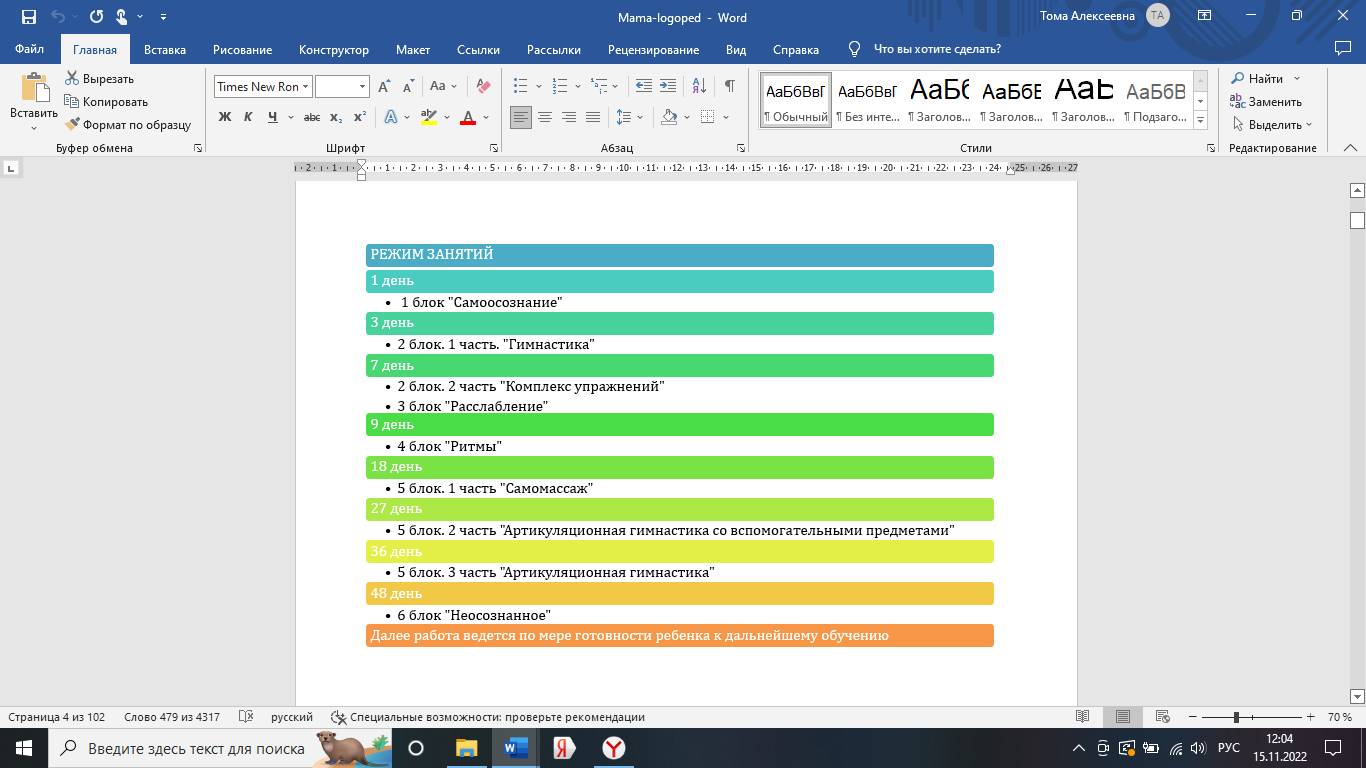This screenshot has width=1366, height=768.
Task: Toggle paragraph marks display ¶
Action: coord(730,86)
